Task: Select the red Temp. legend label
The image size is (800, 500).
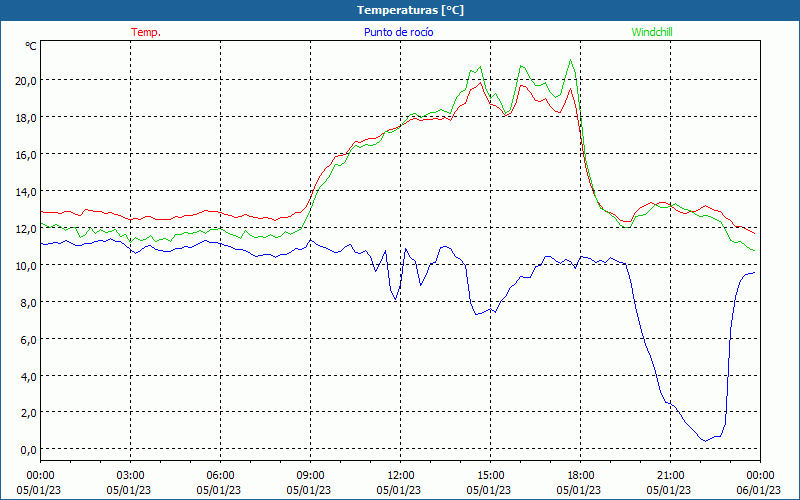Action: (x=146, y=32)
